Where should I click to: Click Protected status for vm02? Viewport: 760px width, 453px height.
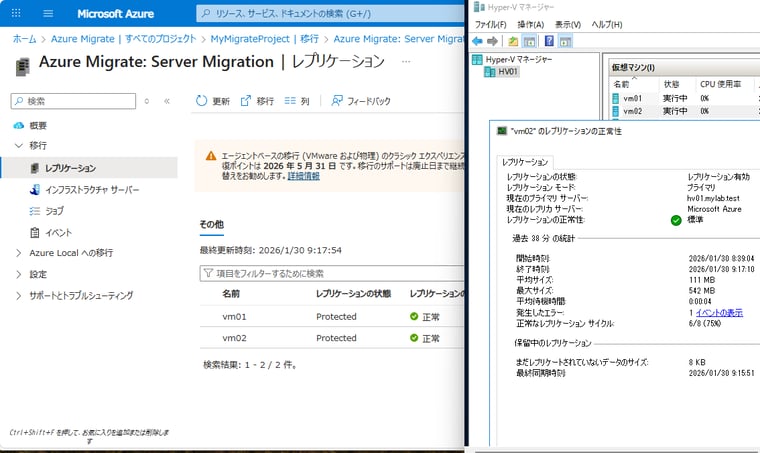pyautogui.click(x=336, y=338)
